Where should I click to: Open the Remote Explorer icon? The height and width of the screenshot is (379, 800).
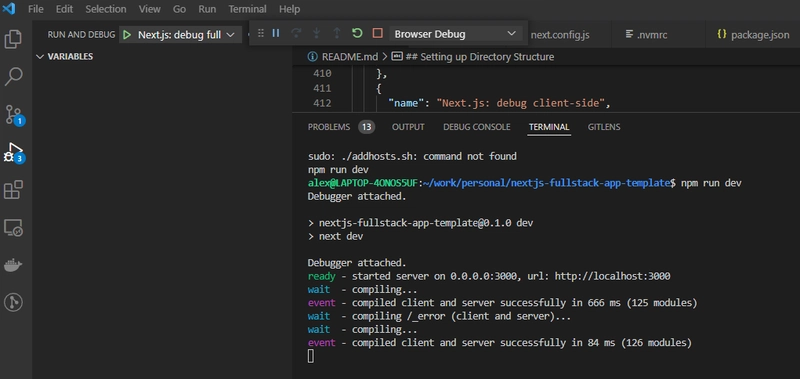(13, 228)
